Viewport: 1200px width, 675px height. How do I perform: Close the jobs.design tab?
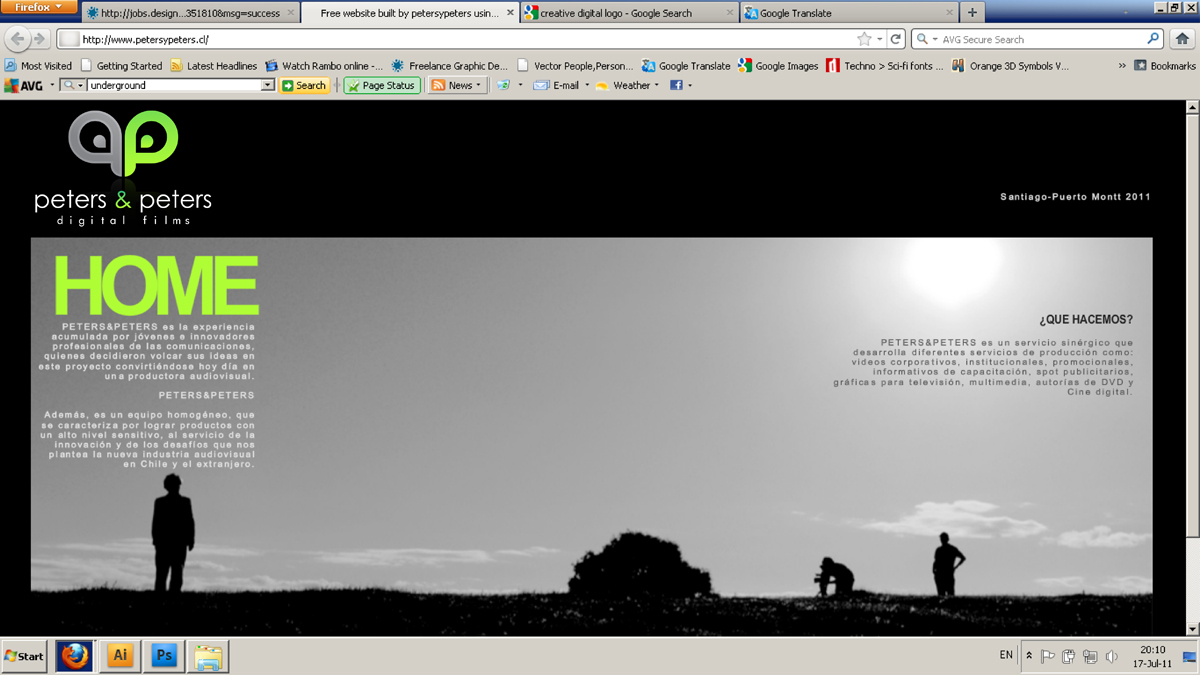coord(291,13)
